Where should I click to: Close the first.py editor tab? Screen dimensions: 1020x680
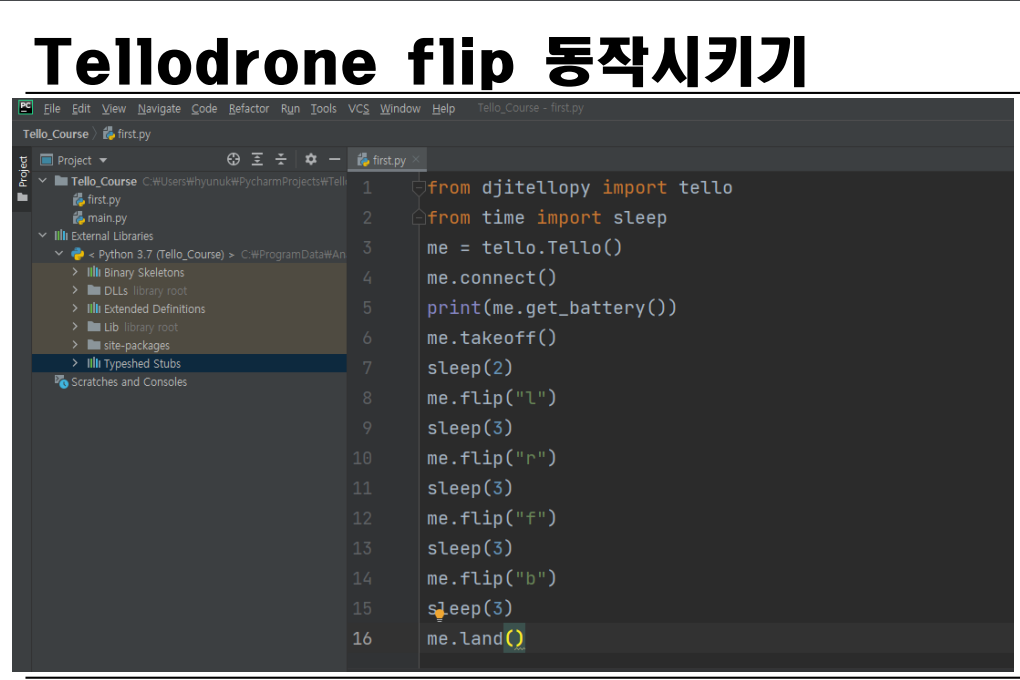(416, 159)
